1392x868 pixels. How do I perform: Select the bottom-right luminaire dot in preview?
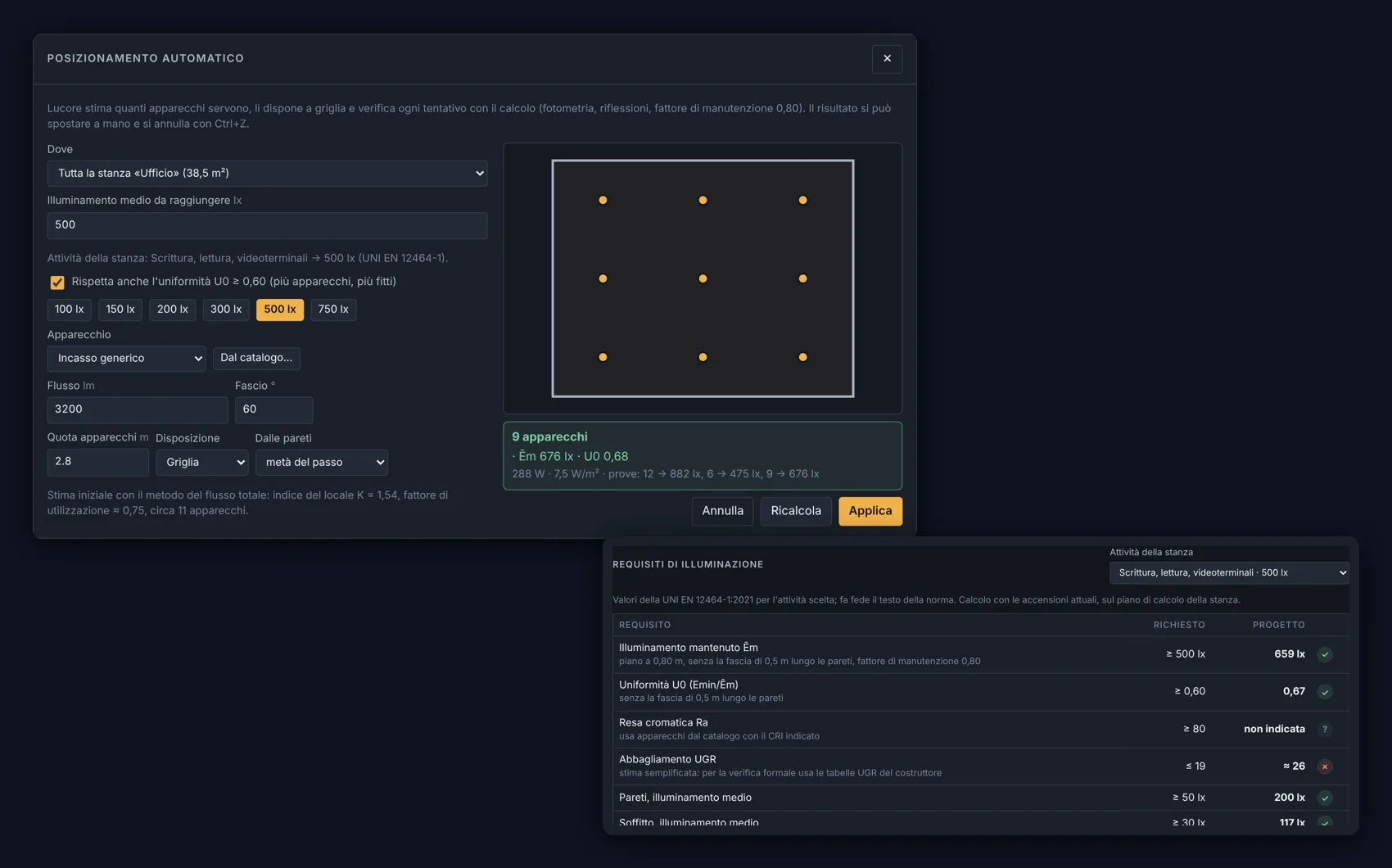(802, 357)
